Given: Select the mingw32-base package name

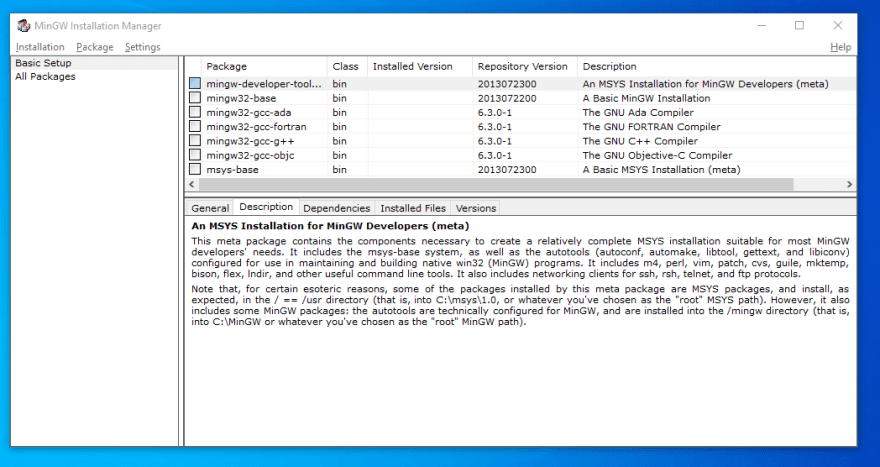Looking at the screenshot, I should pos(241,98).
